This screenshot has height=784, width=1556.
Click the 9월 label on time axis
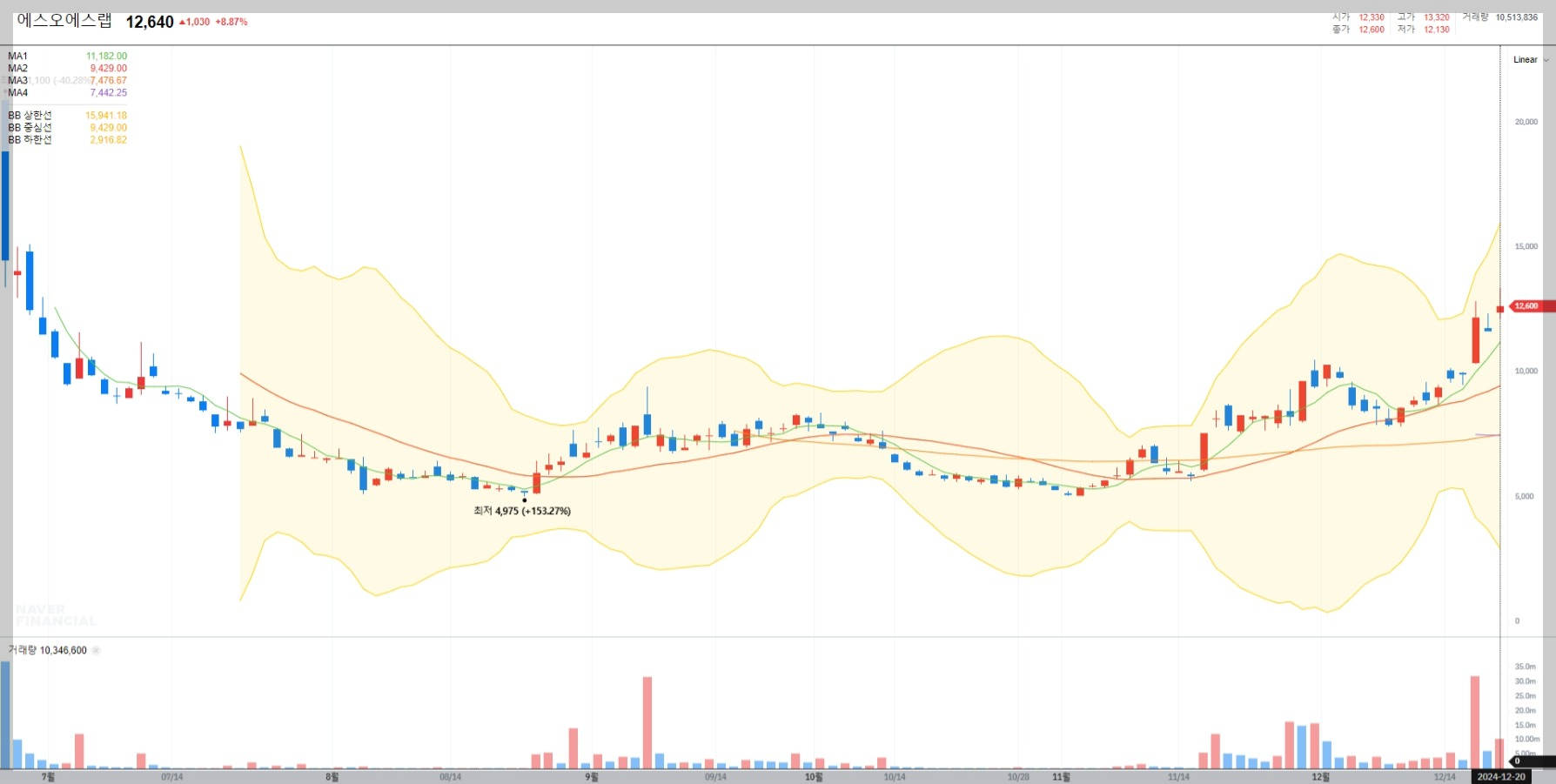click(591, 777)
